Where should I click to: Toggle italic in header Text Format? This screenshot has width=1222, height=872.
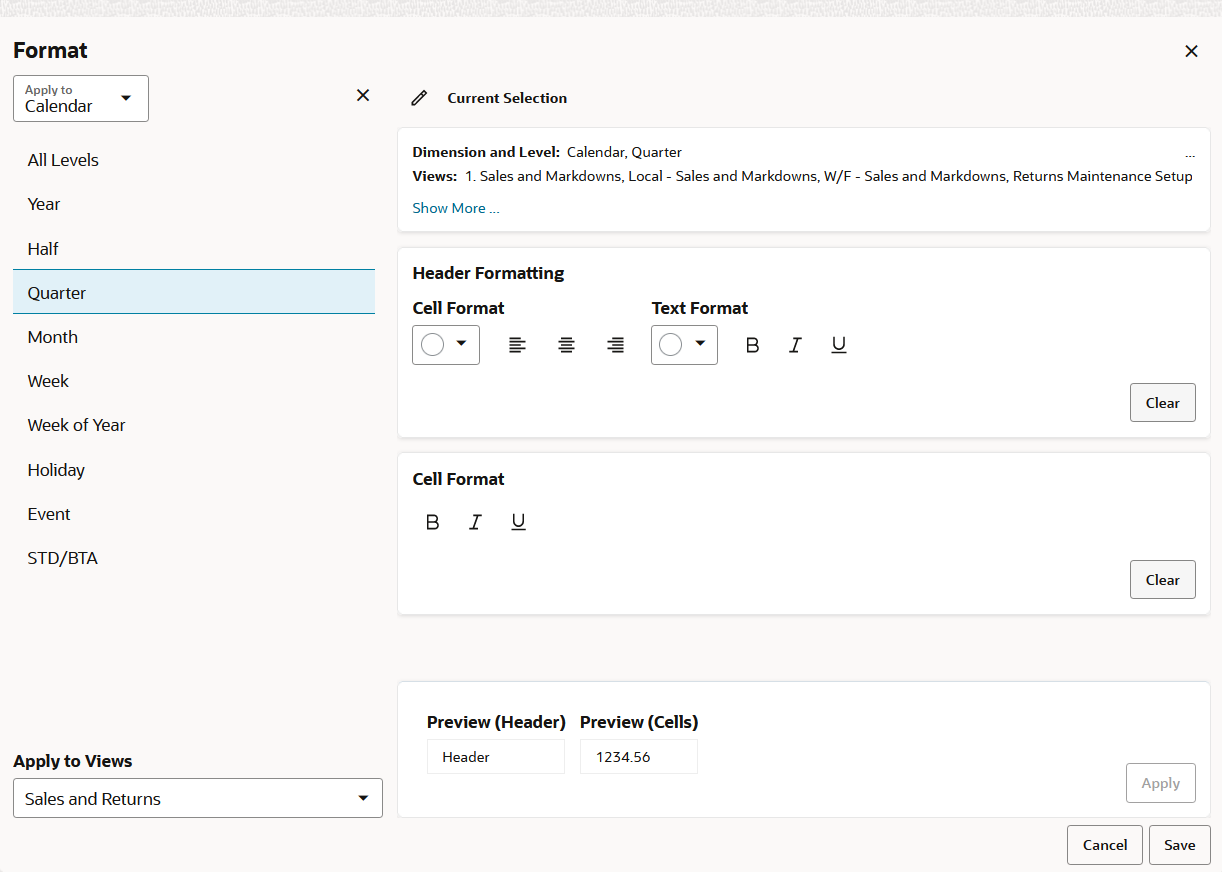click(x=796, y=345)
